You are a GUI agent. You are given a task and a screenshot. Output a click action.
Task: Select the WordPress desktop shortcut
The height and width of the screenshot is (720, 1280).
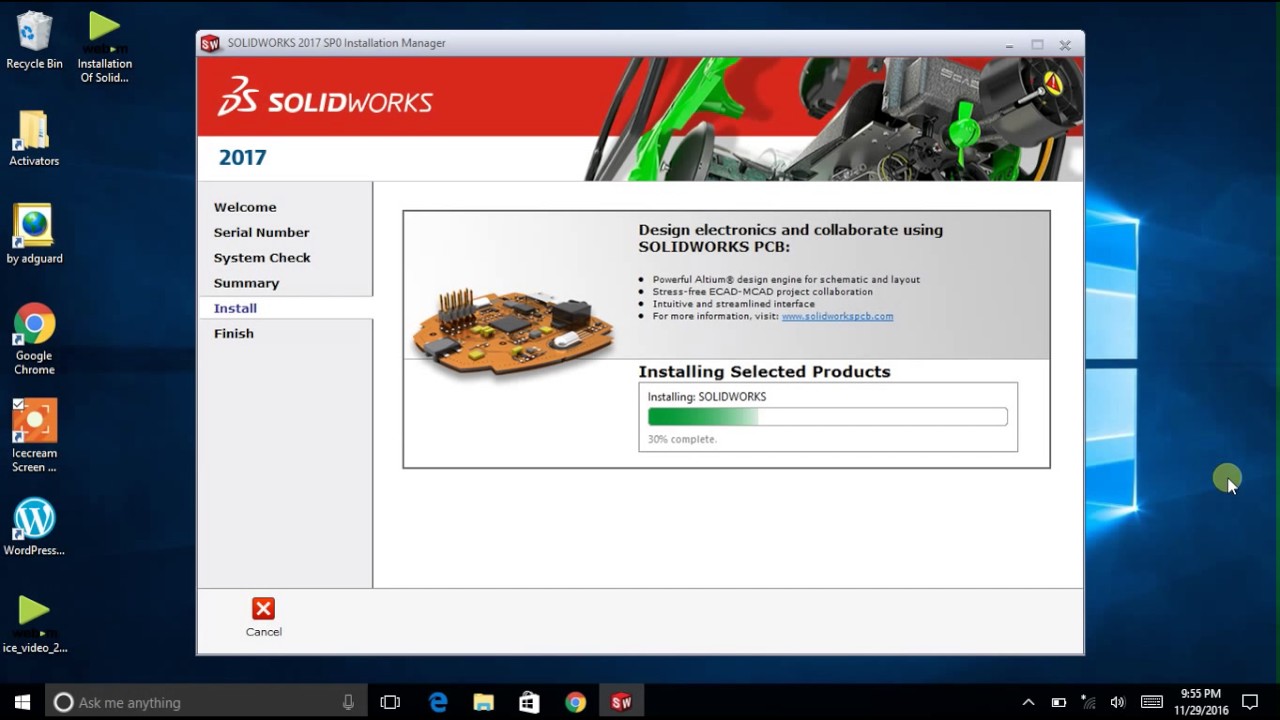[x=34, y=527]
